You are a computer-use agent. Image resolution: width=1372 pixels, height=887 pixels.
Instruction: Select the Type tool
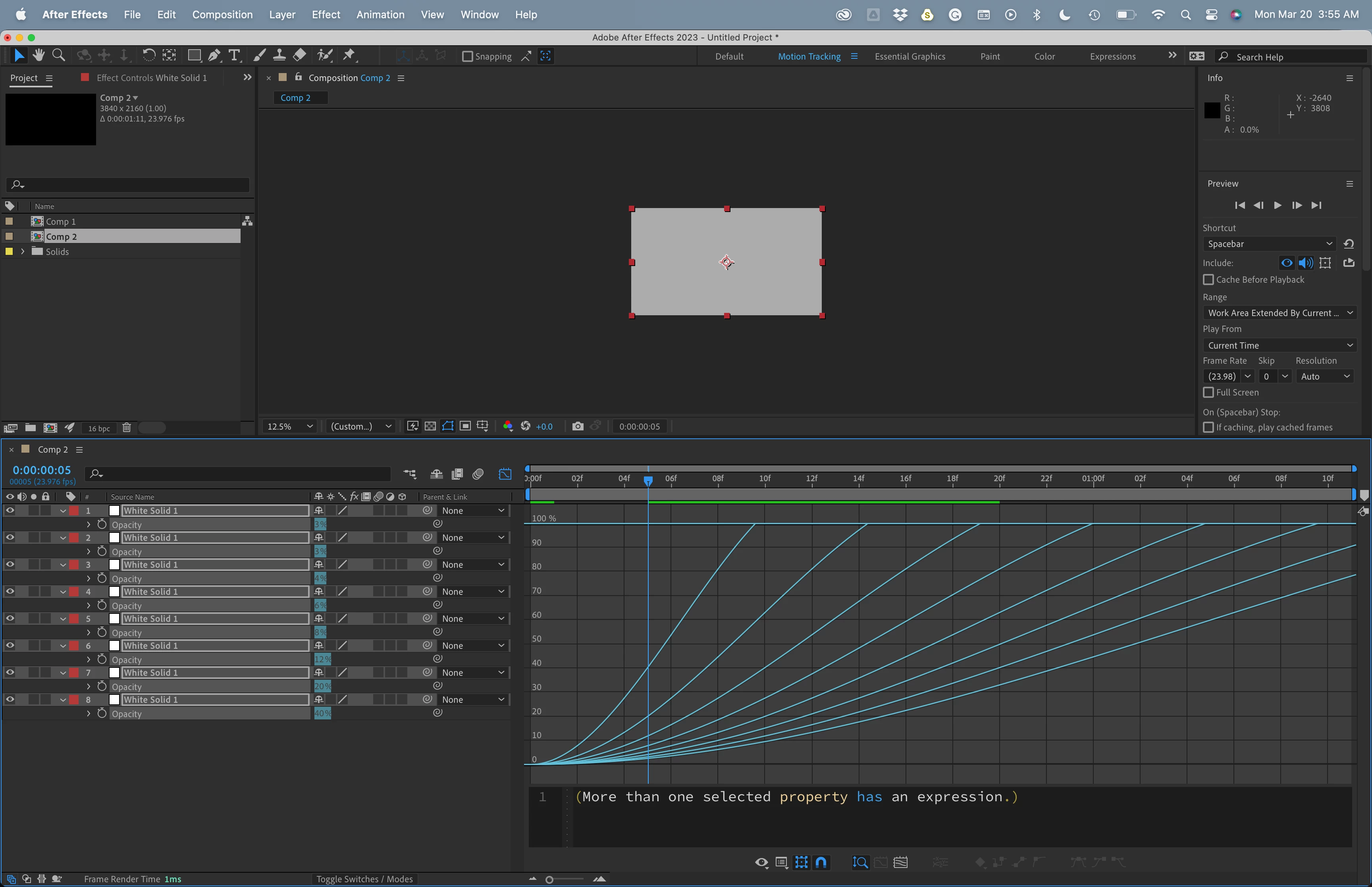[234, 55]
